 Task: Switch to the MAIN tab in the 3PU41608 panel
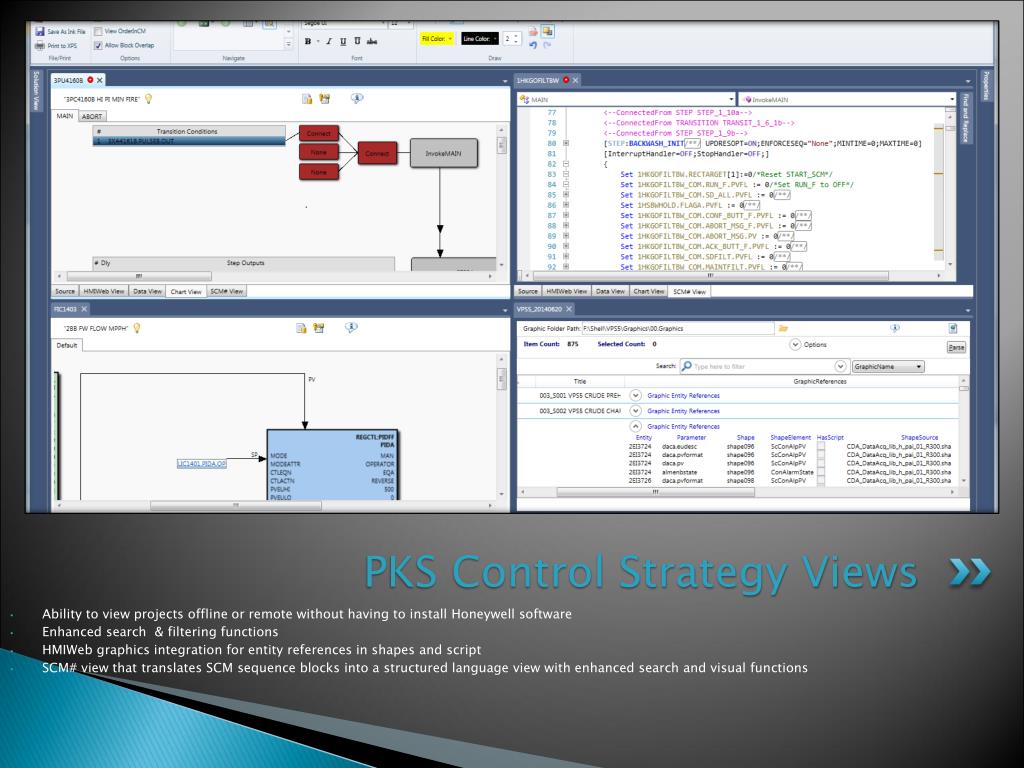coord(65,116)
